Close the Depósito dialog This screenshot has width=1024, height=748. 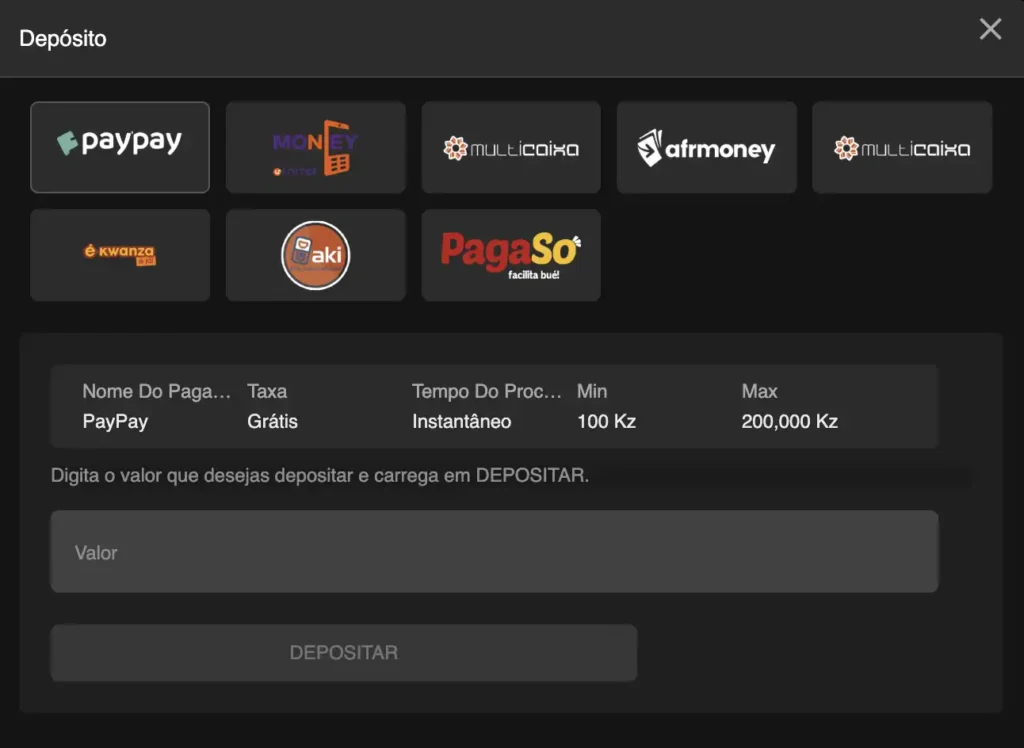pyautogui.click(x=990, y=29)
